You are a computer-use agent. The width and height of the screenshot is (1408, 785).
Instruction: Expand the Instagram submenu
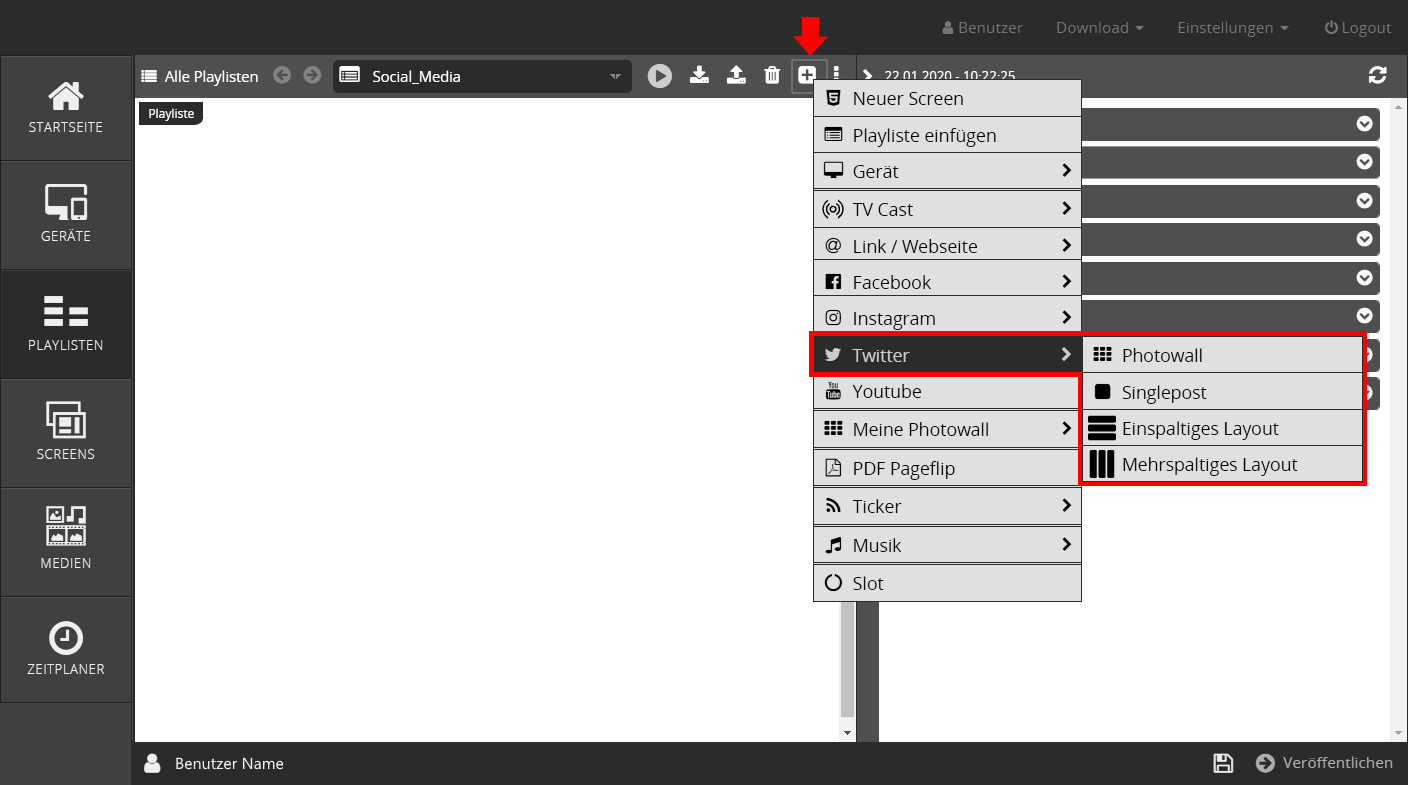947,318
